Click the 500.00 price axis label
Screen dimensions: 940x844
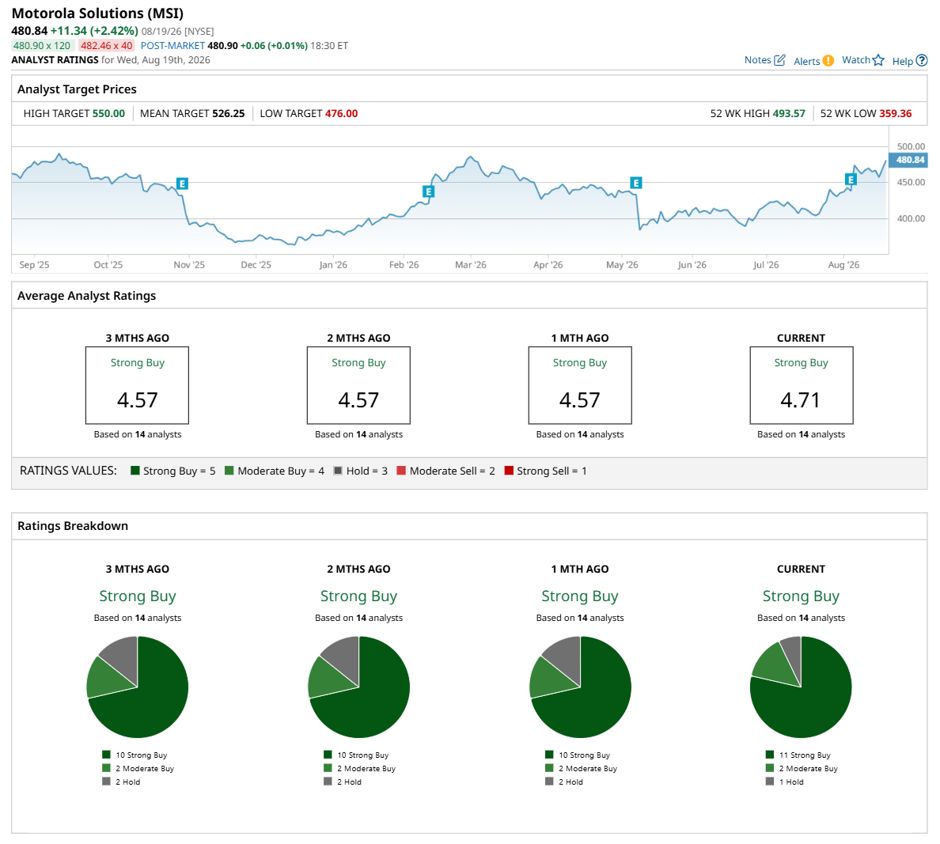tap(911, 146)
